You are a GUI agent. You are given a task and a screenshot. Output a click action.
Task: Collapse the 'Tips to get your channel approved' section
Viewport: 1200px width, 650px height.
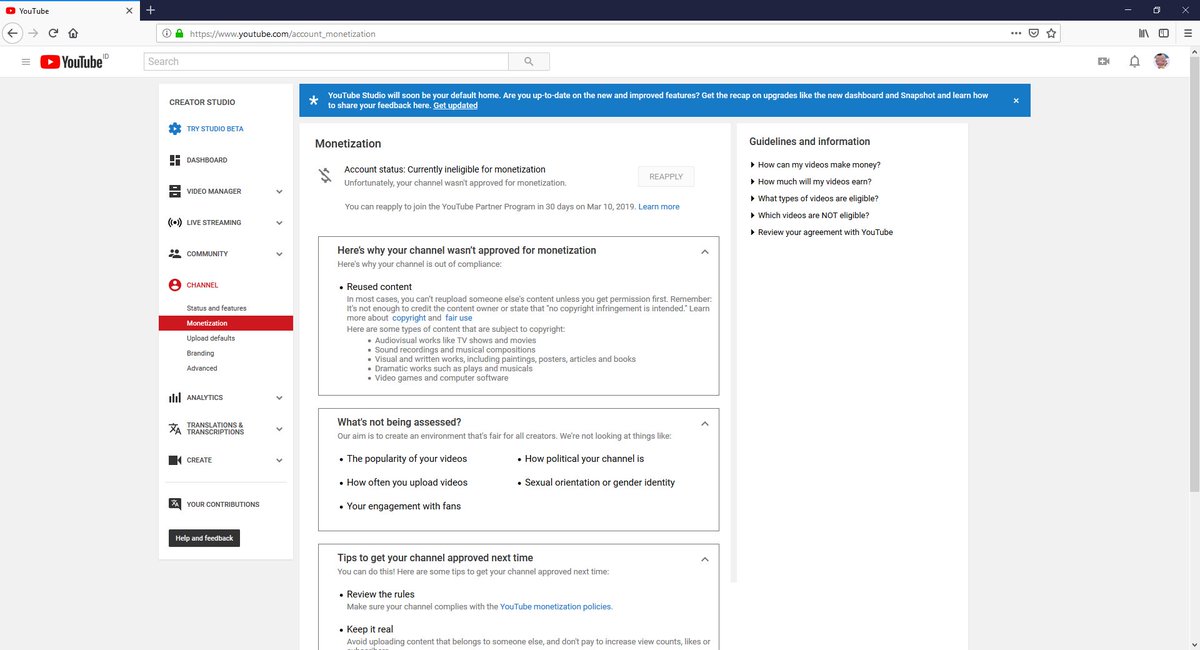(704, 559)
